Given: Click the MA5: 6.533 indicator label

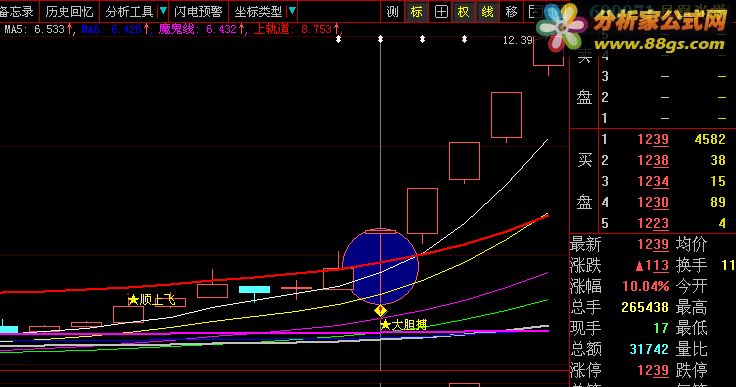Looking at the screenshot, I should point(38,29).
